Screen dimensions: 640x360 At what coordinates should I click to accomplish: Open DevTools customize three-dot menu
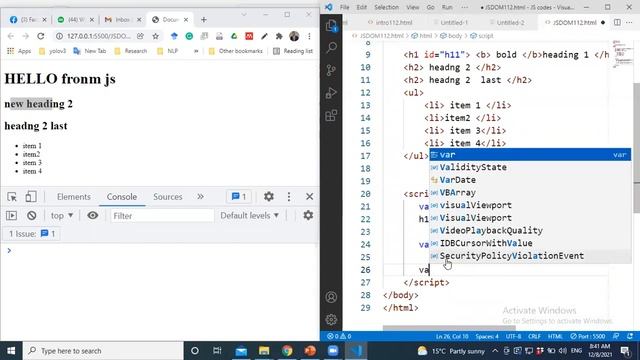[x=289, y=197]
